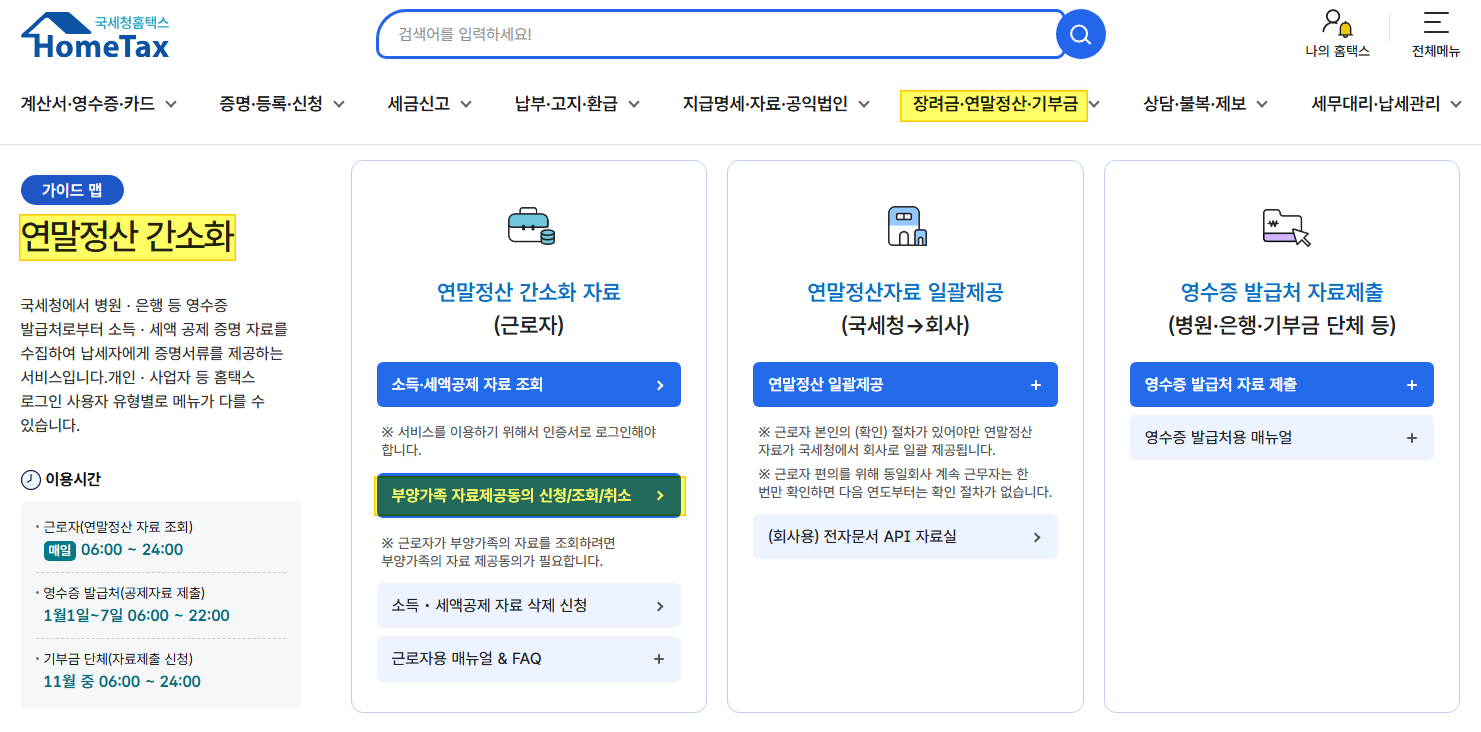Expand 영수증 발급처용 매뉴얼 item
1481x732 pixels.
point(1282,438)
